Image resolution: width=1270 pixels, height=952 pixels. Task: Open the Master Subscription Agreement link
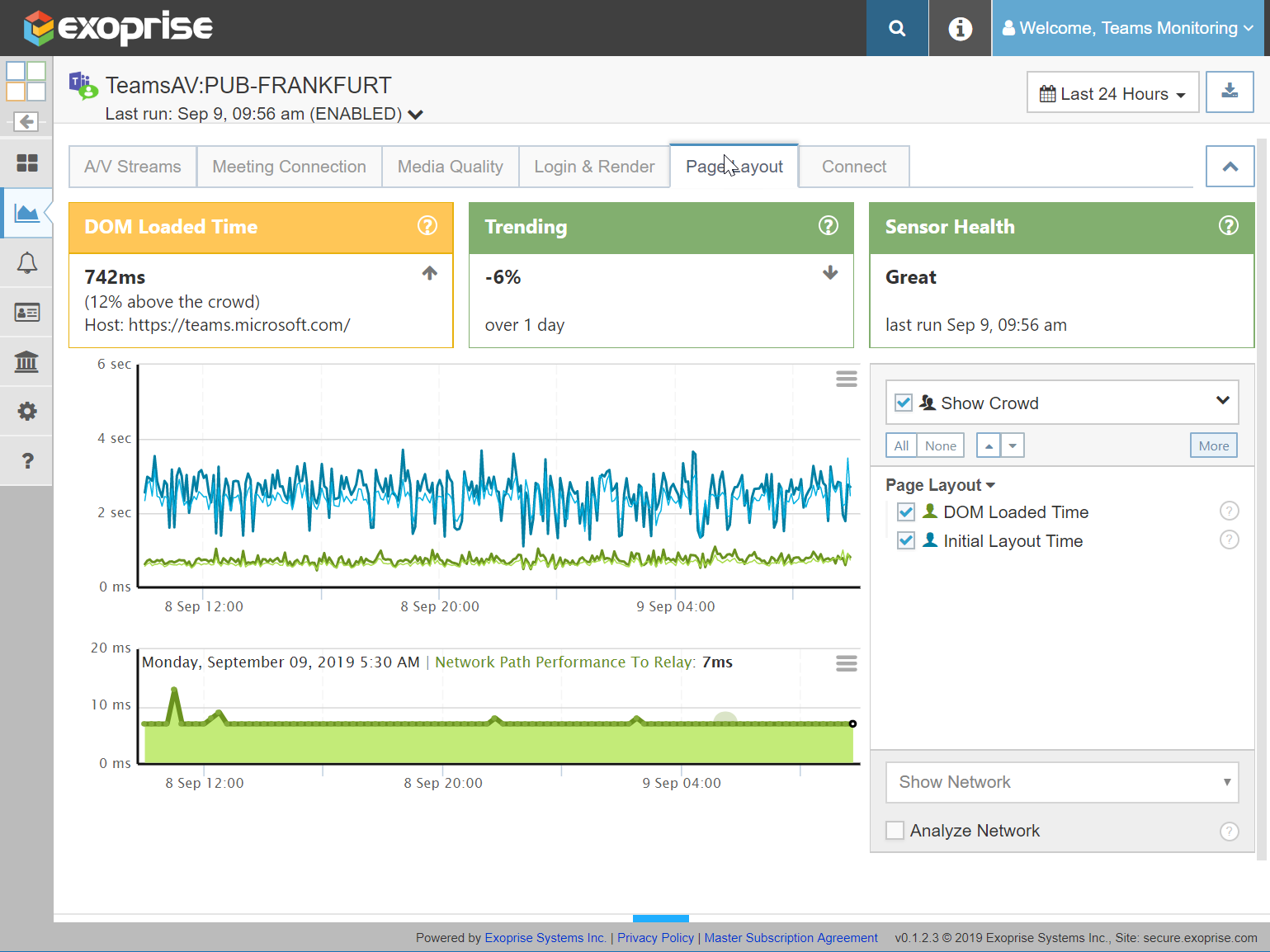pyautogui.click(x=791, y=938)
